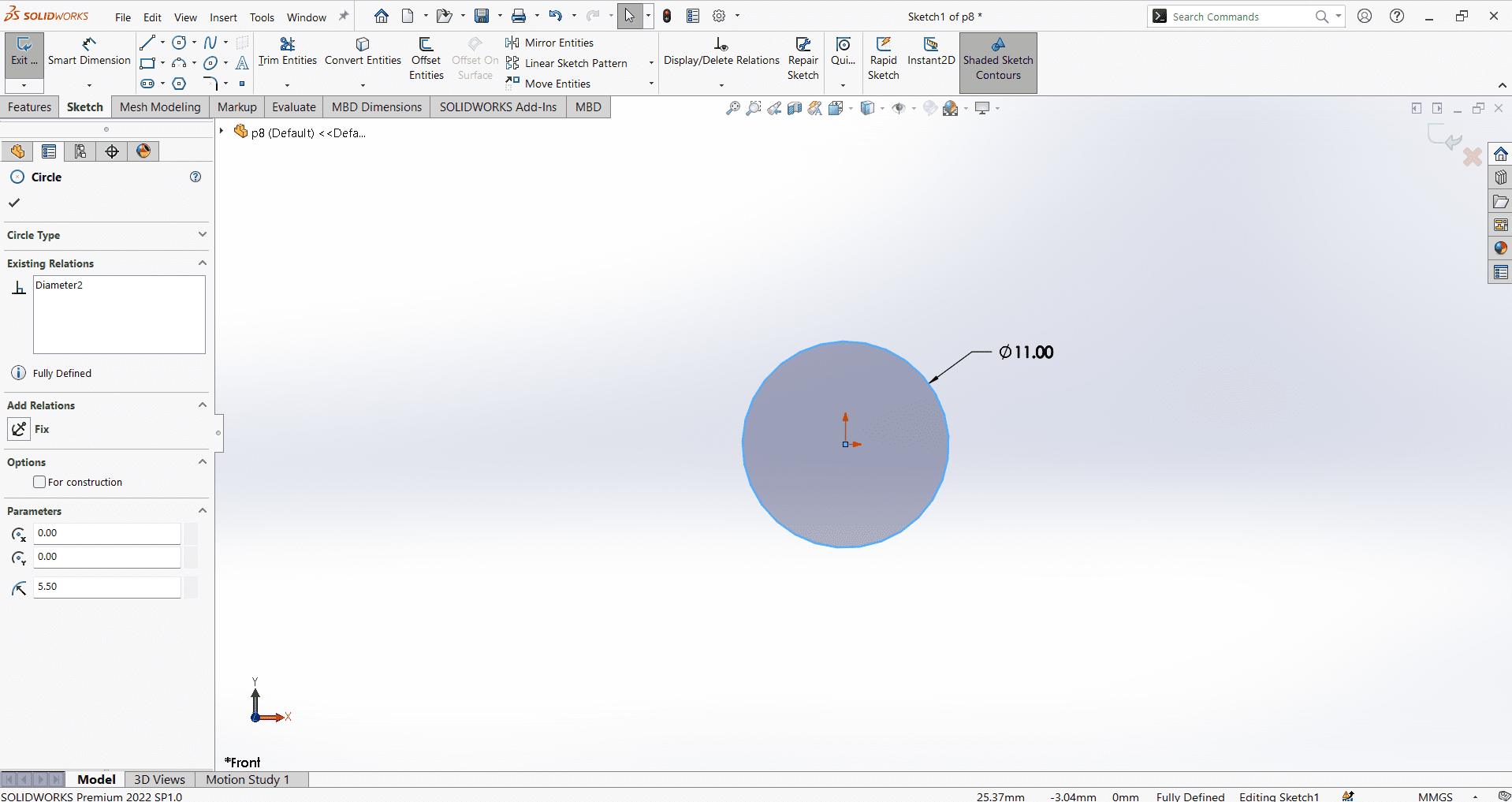Click the radius field showing 5.50
Viewport: 1512px width, 802px height.
click(x=106, y=587)
